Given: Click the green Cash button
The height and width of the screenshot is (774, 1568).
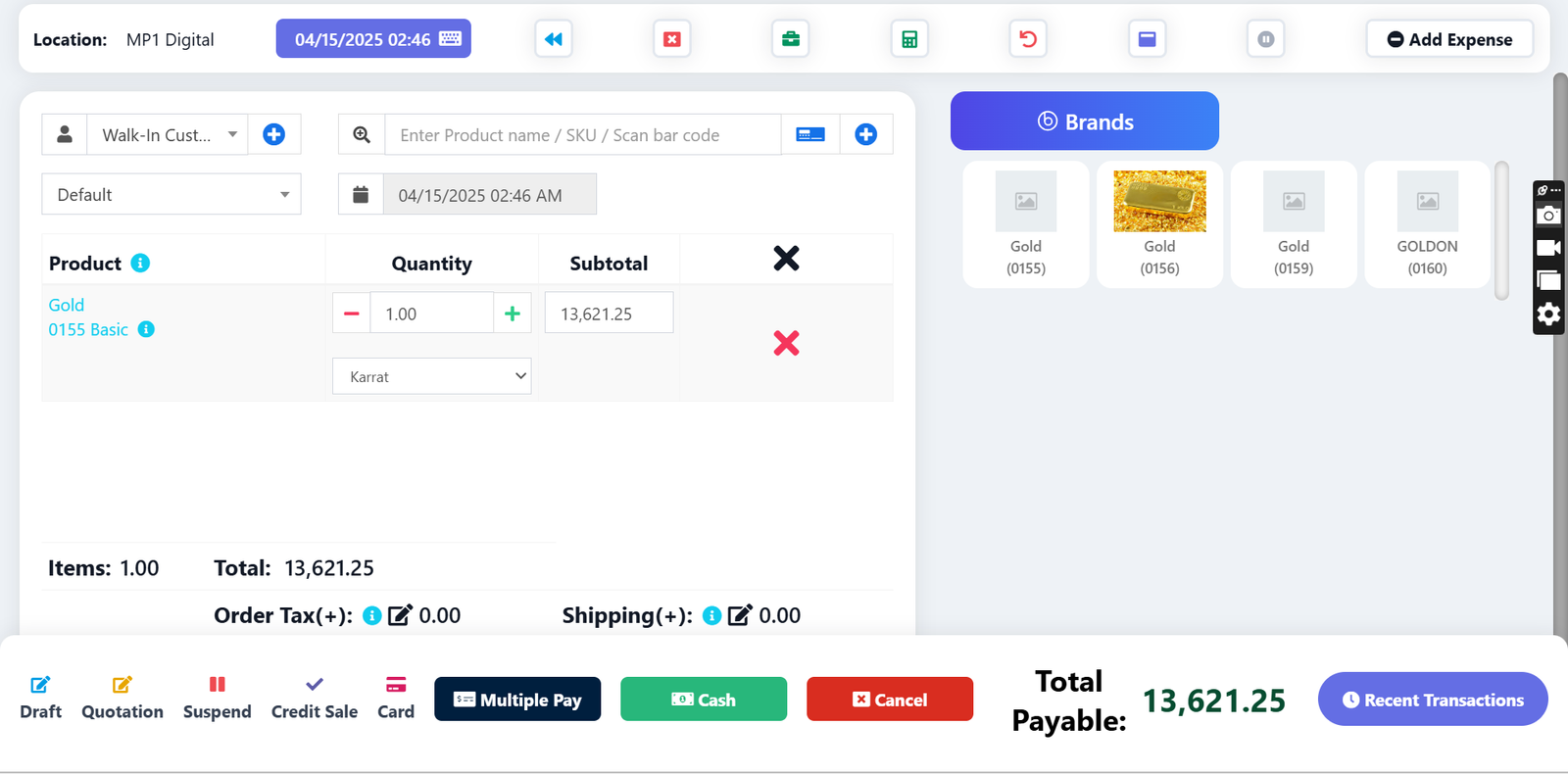Looking at the screenshot, I should pyautogui.click(x=704, y=700).
